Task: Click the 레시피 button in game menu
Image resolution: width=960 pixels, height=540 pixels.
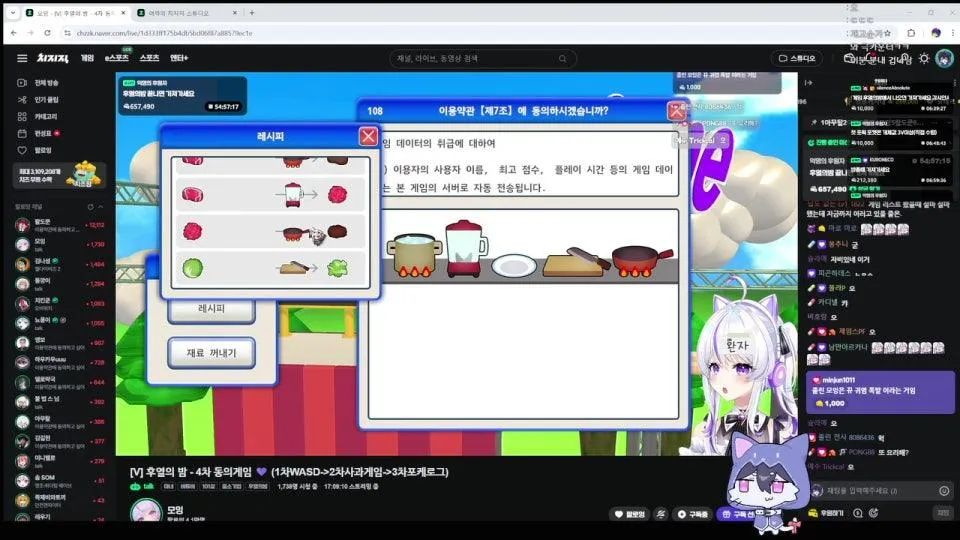Action: pos(211,309)
